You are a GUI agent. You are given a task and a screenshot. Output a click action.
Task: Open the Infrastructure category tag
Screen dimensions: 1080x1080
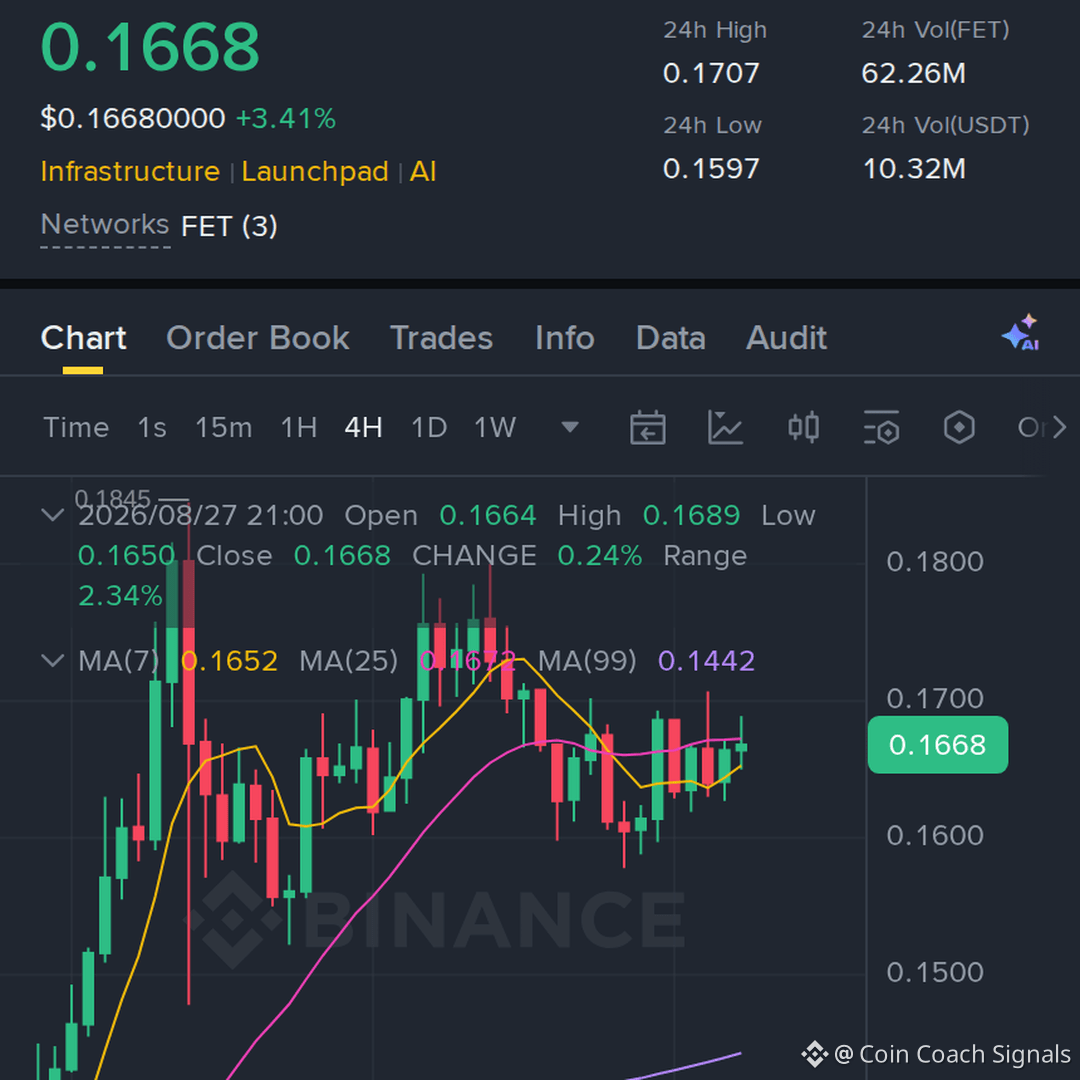click(130, 172)
